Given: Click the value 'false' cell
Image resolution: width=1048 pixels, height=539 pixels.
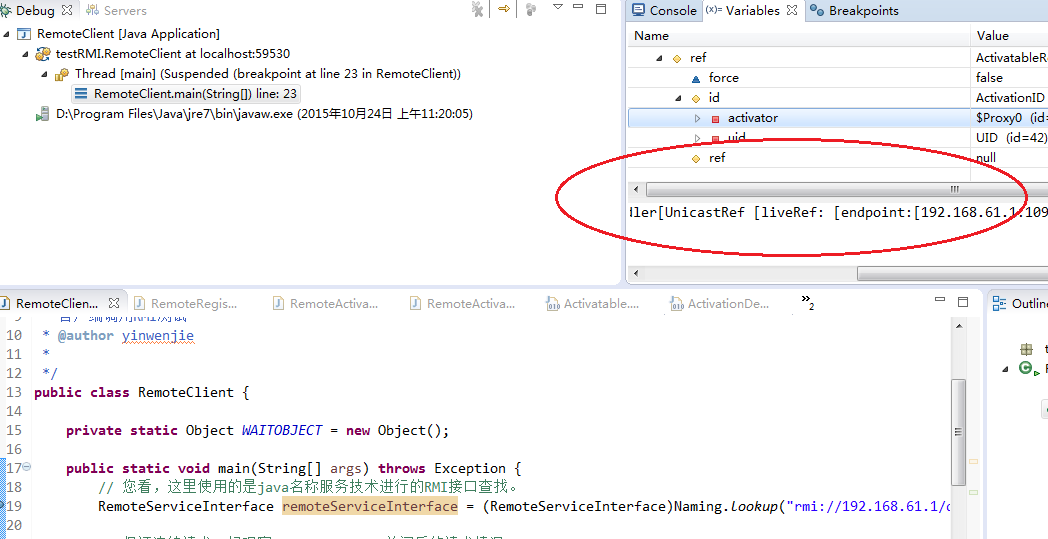Looking at the screenshot, I should point(989,78).
